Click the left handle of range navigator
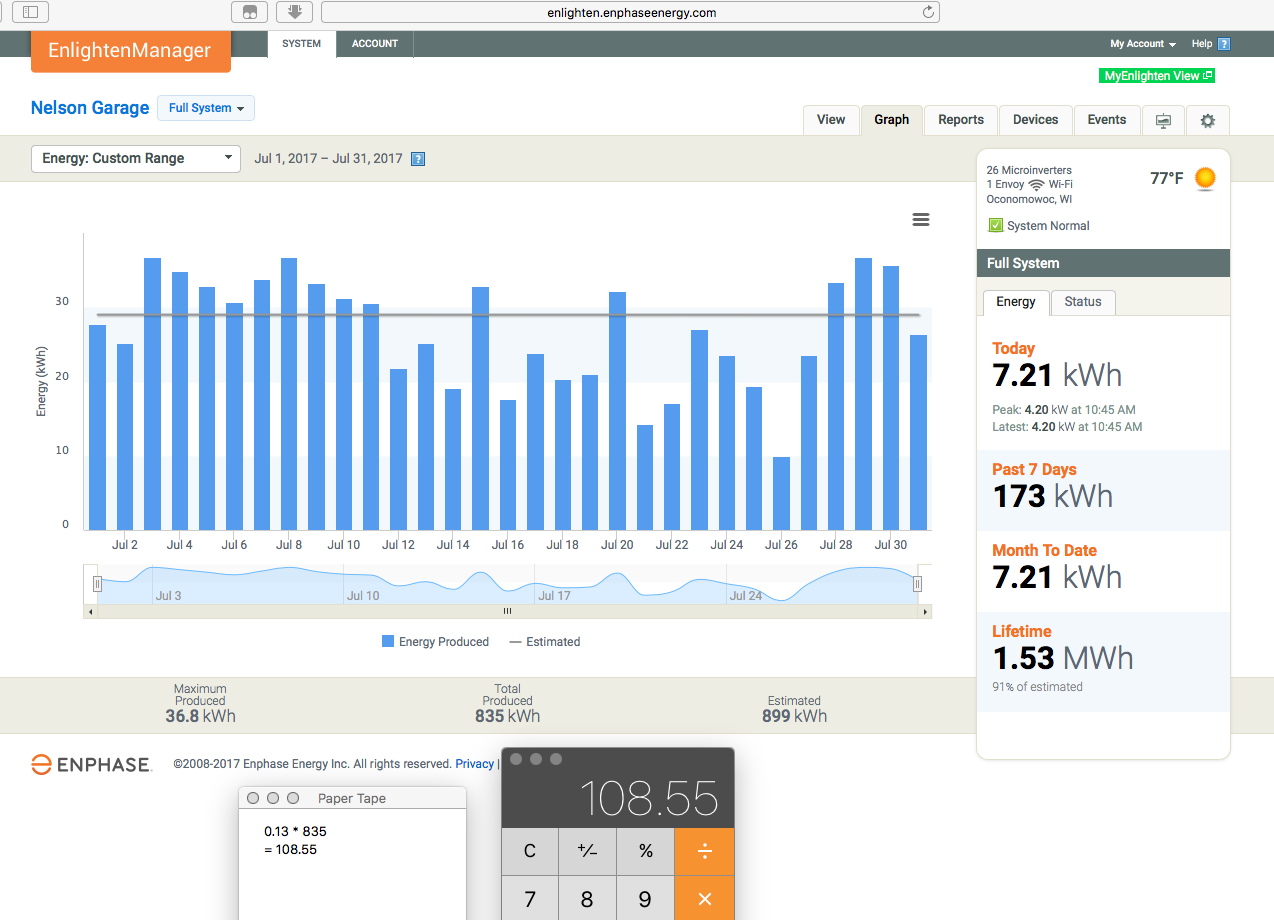The image size is (1274, 920). click(x=97, y=584)
